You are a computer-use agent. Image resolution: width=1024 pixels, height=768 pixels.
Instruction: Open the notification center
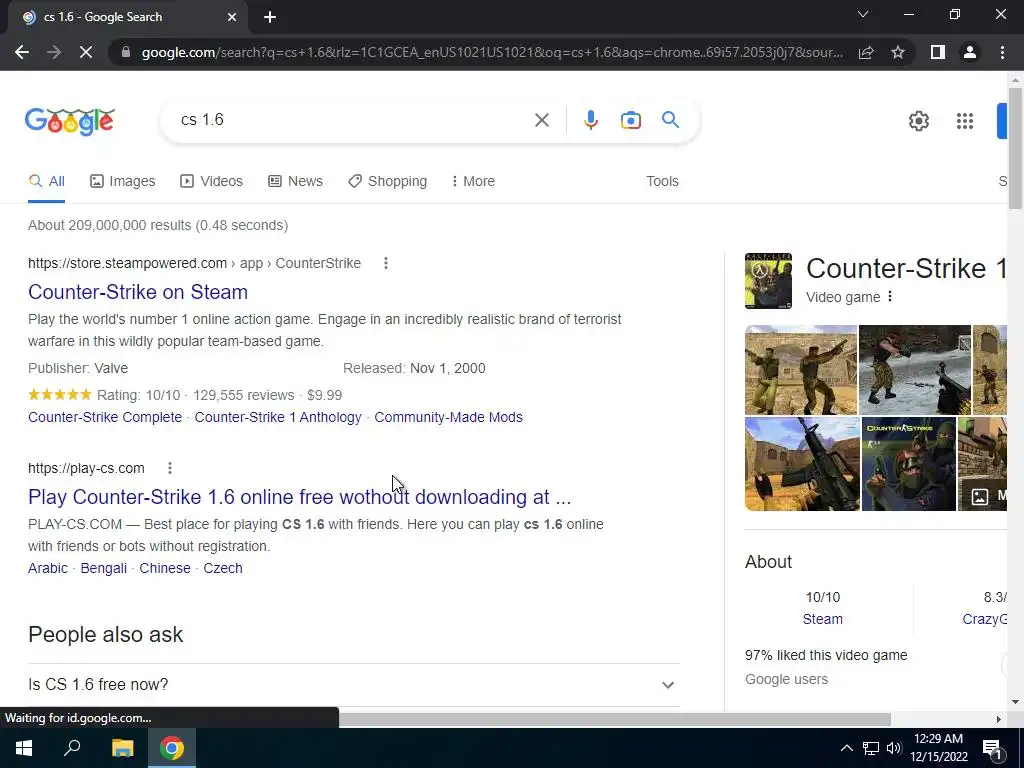click(x=992, y=748)
